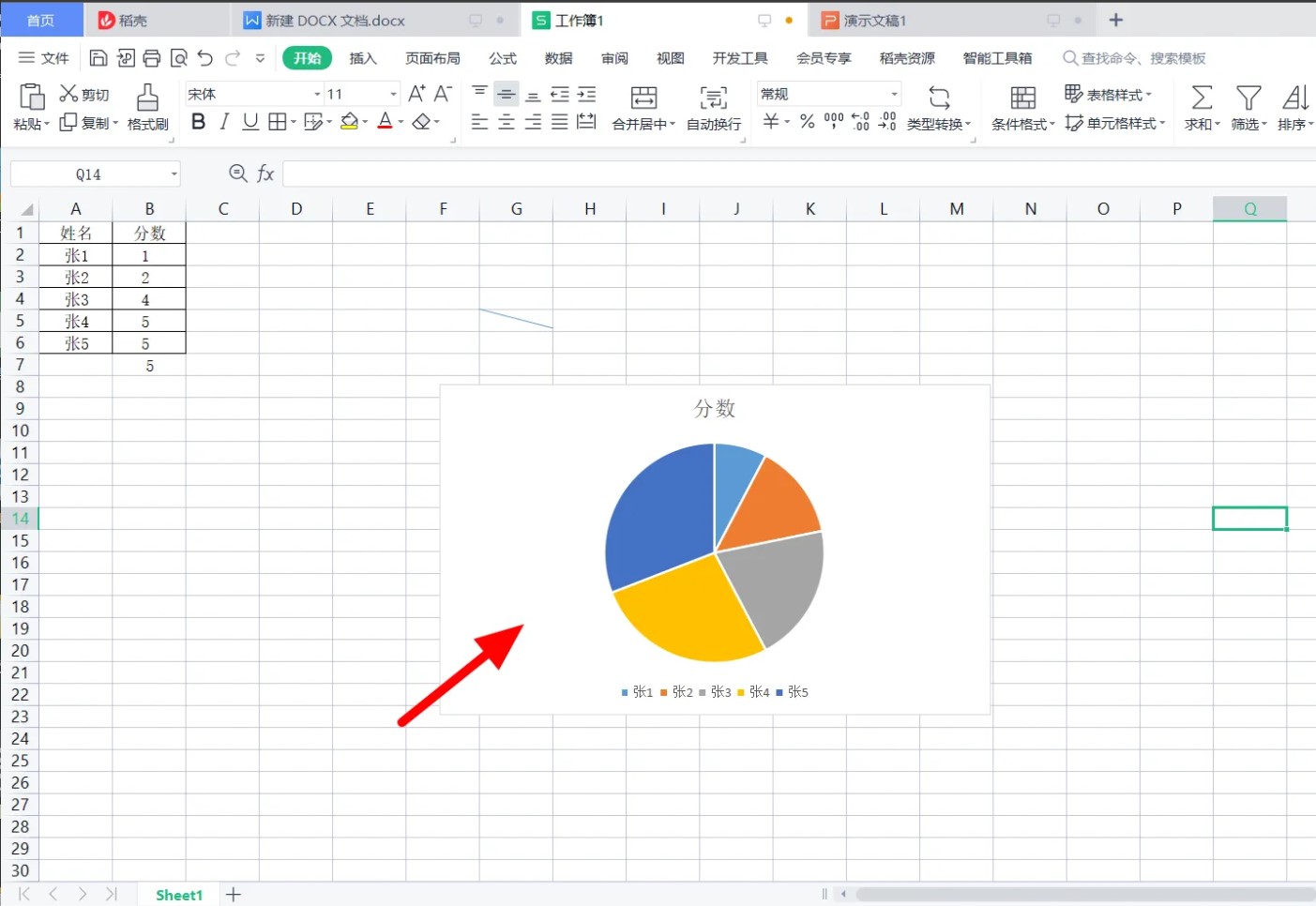Select the pie chart titled 分数
This screenshot has width=1316, height=906.
[x=715, y=550]
